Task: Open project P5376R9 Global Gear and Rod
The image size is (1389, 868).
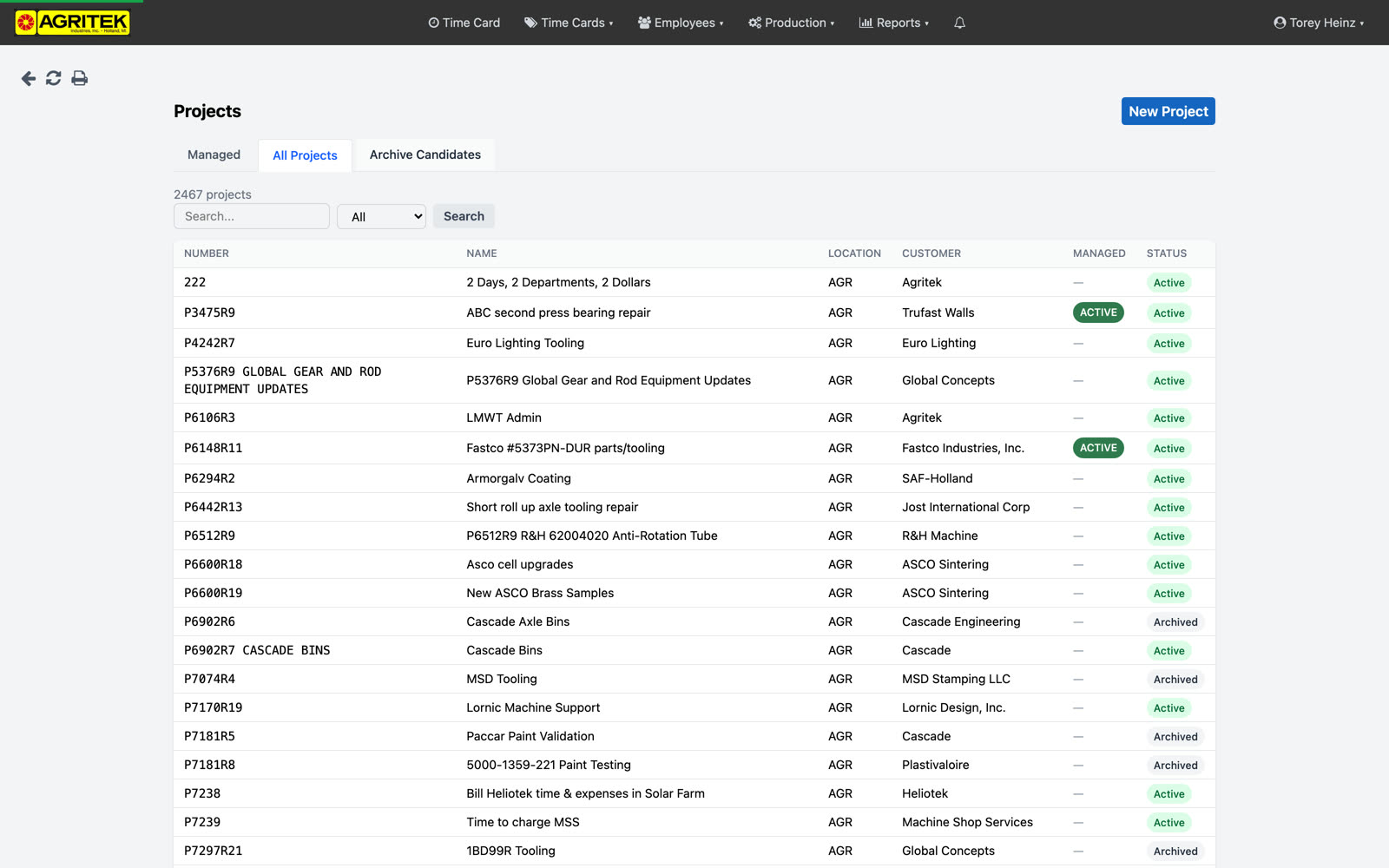Action: click(283, 380)
